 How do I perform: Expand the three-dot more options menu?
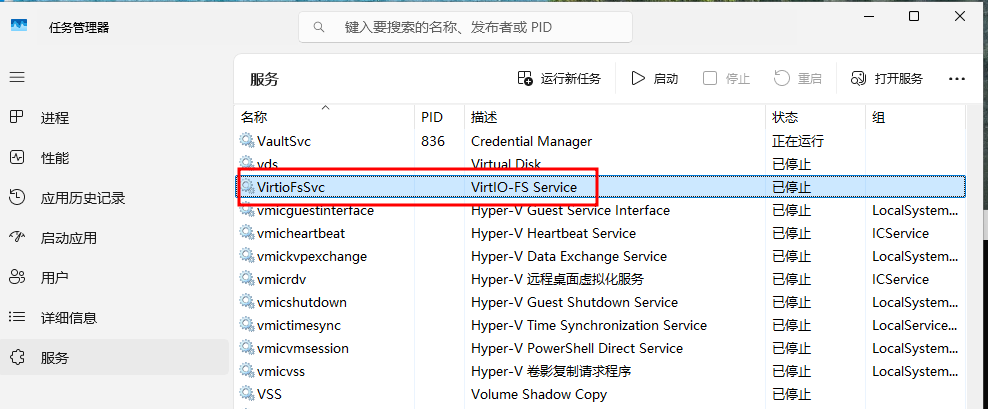click(x=957, y=78)
